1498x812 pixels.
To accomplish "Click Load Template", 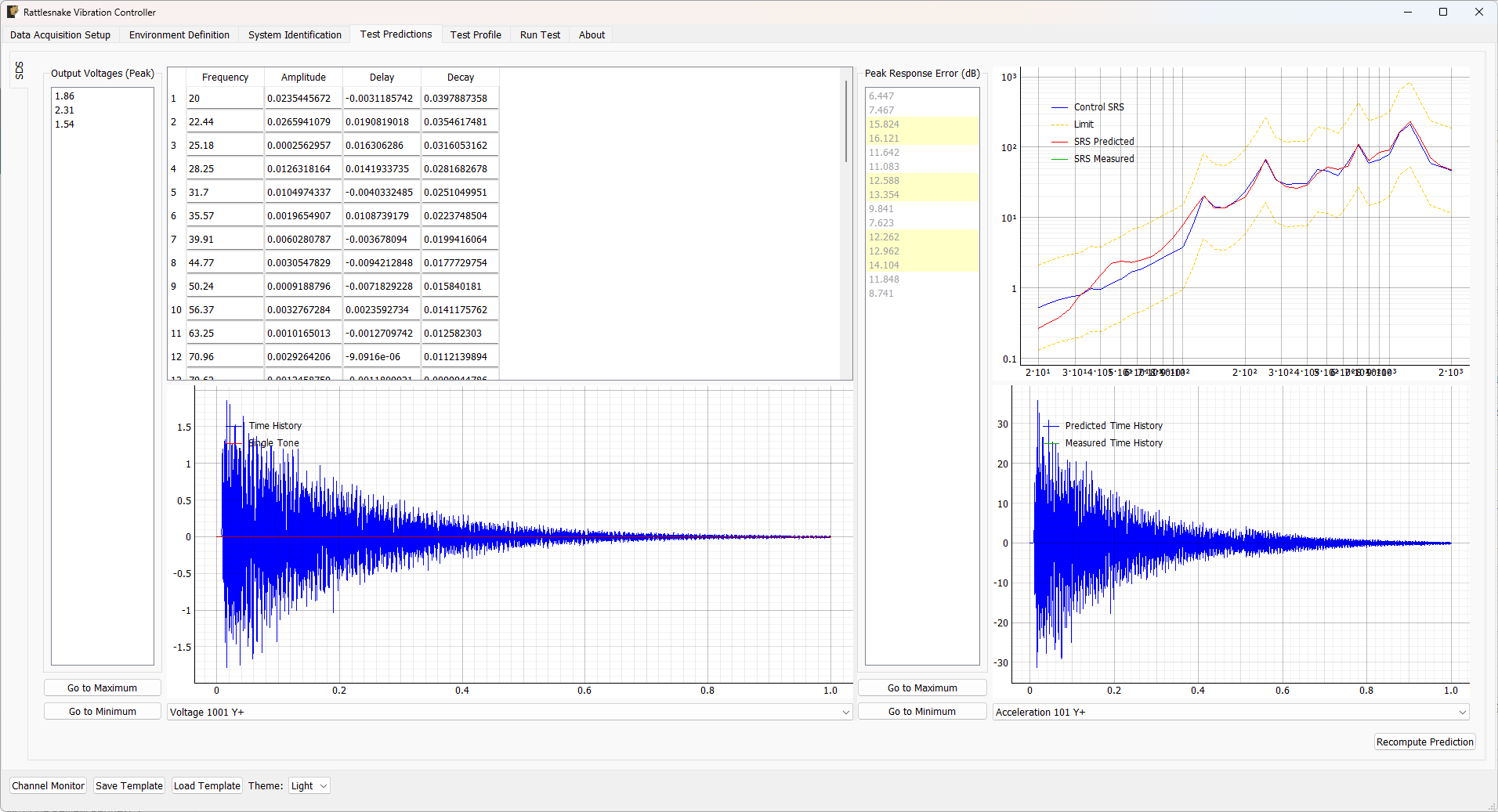I will (x=207, y=785).
